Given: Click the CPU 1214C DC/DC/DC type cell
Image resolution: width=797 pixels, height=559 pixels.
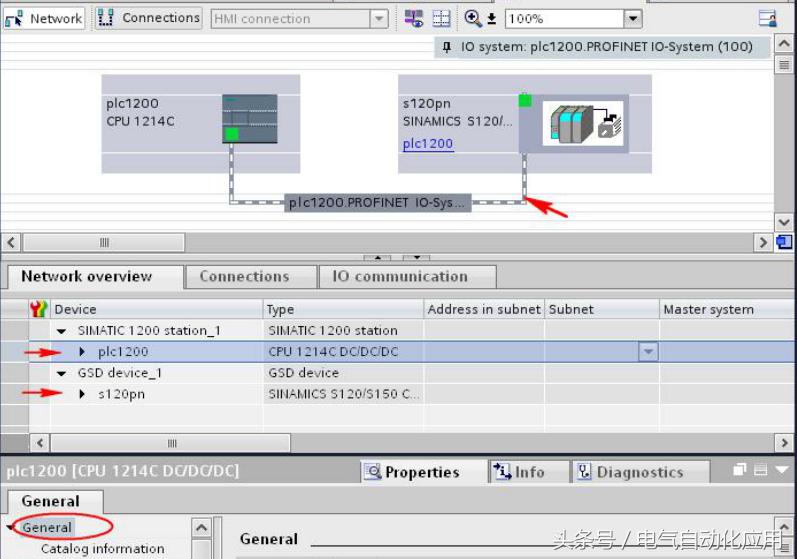Looking at the screenshot, I should pos(343,352).
